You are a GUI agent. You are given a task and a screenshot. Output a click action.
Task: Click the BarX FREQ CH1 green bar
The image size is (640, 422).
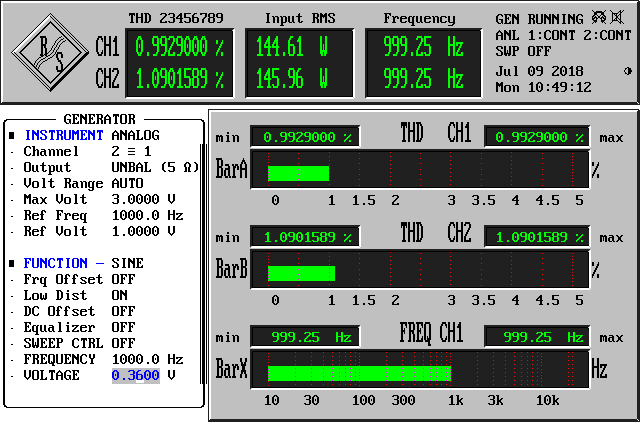(359, 373)
